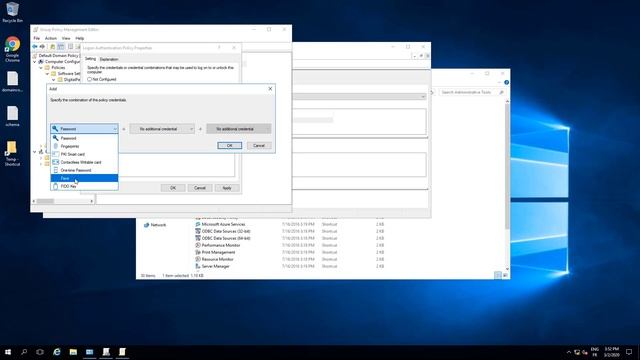Open Task View on the taskbar
This screenshot has height=360, width=640.
pos(40,352)
